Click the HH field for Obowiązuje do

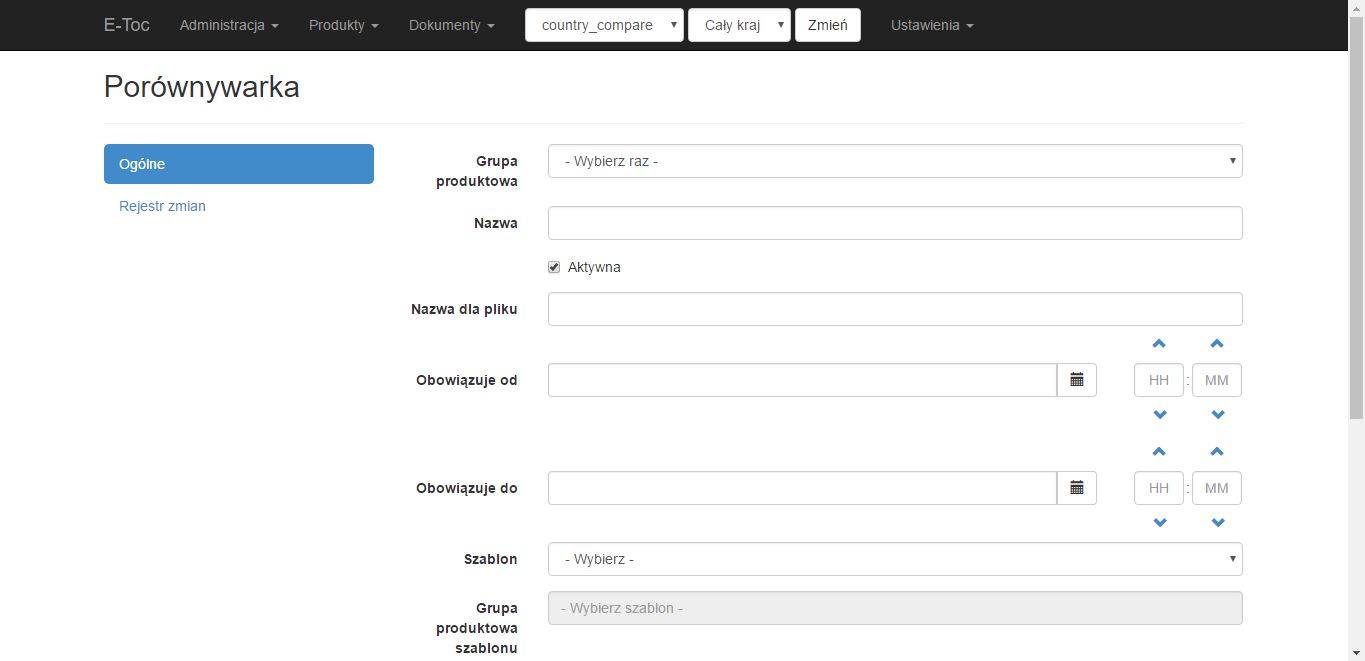pos(1159,488)
